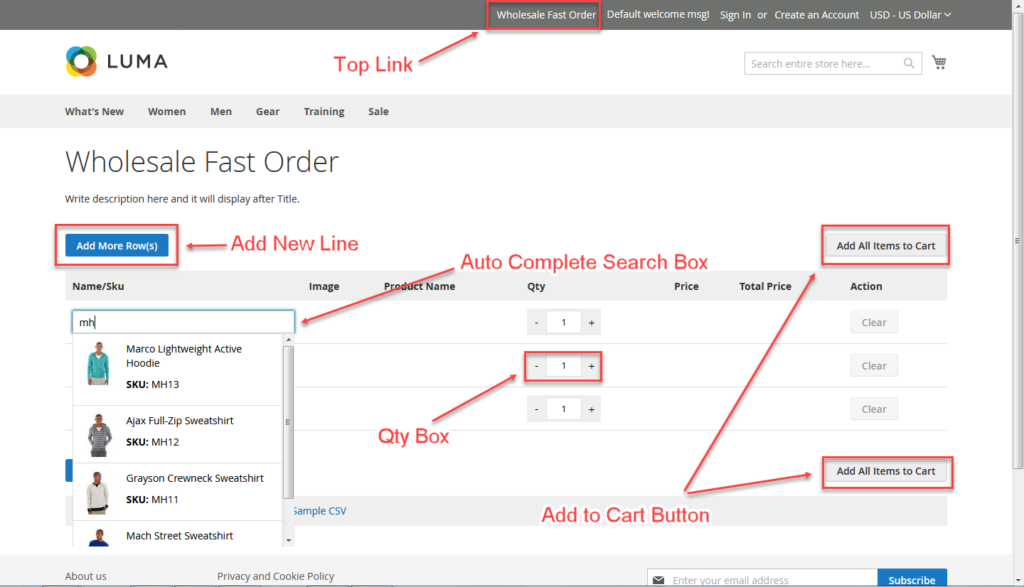Click the first row quantity field
1024x587 pixels.
pos(564,323)
